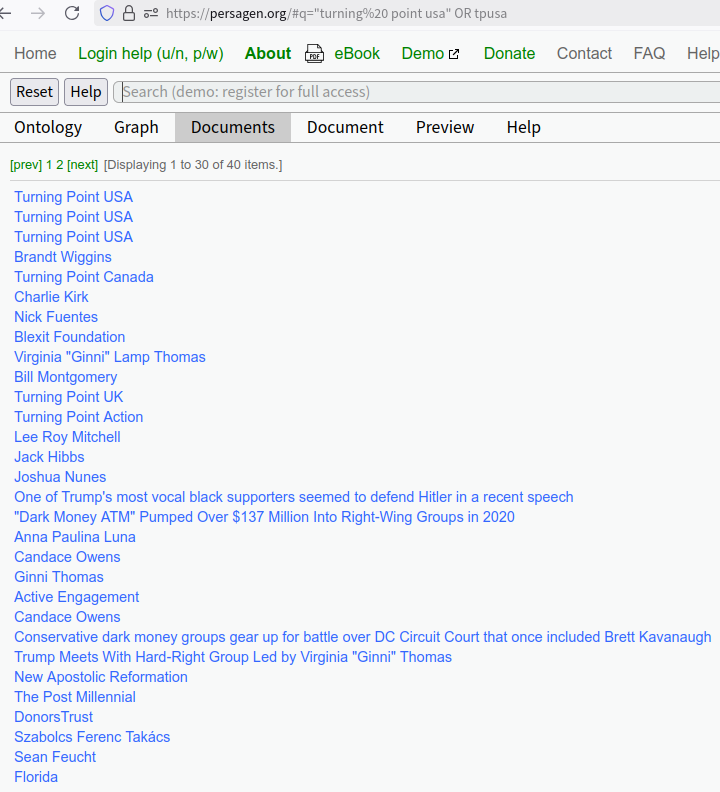Switch to the Preview tab
Image resolution: width=720 pixels, height=792 pixels.
tap(445, 127)
